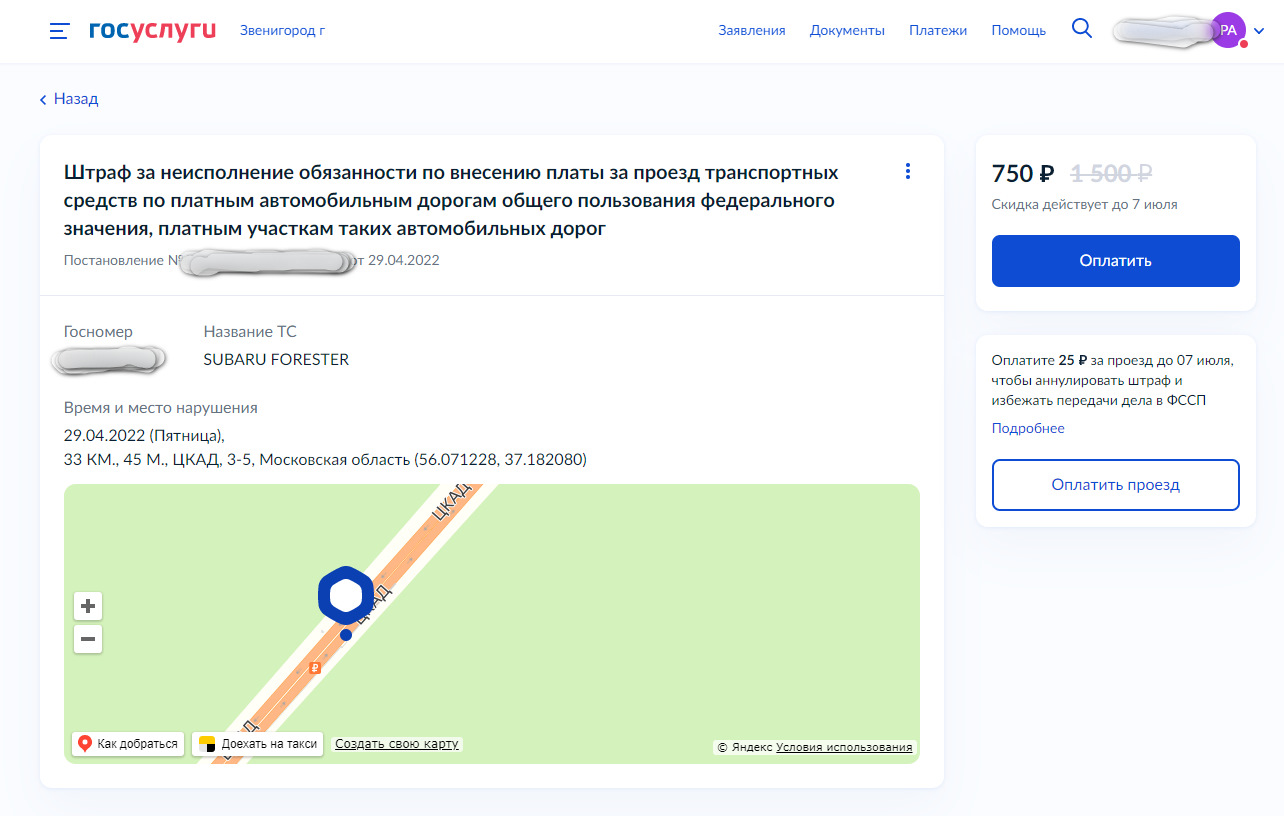Expand the profile dropdown chevron

(x=1259, y=31)
